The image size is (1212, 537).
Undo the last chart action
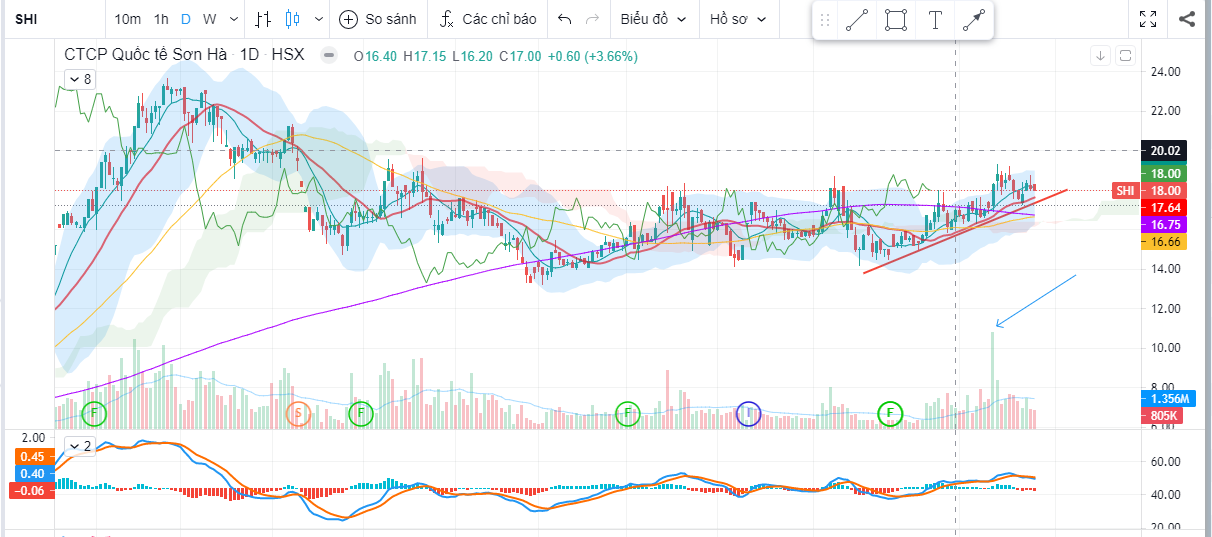[x=565, y=19]
